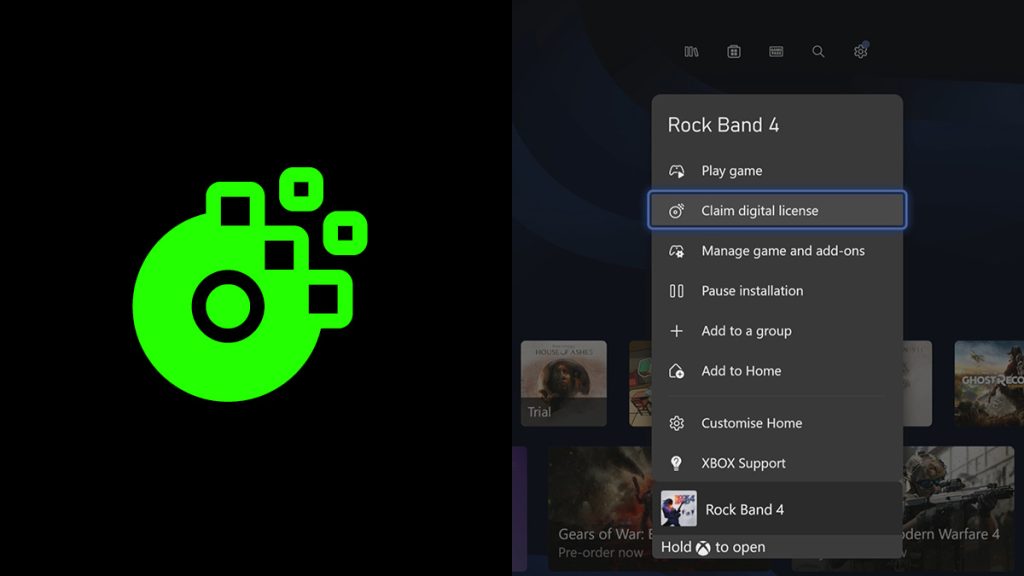The width and height of the screenshot is (1024, 576).
Task: Select Add to Home
Action: tap(777, 371)
